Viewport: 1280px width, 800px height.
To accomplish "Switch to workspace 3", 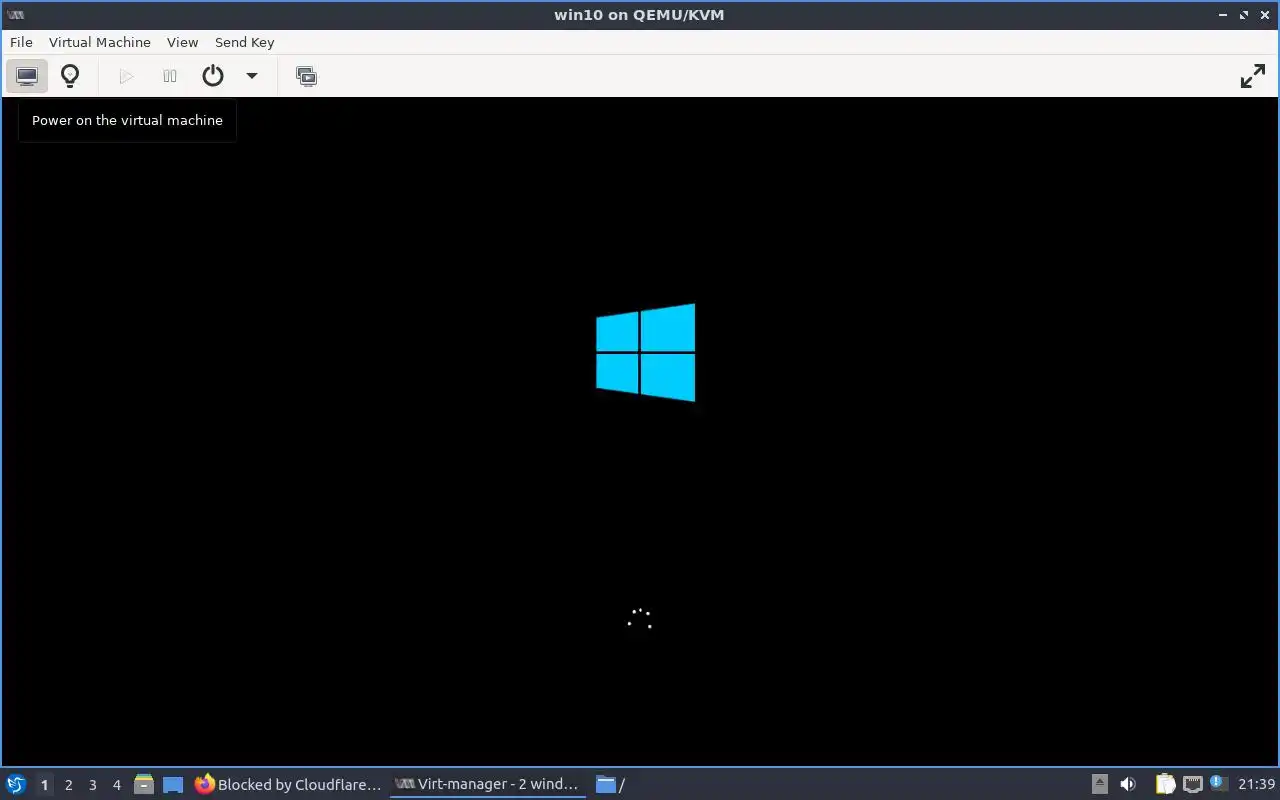I will click(x=92, y=785).
